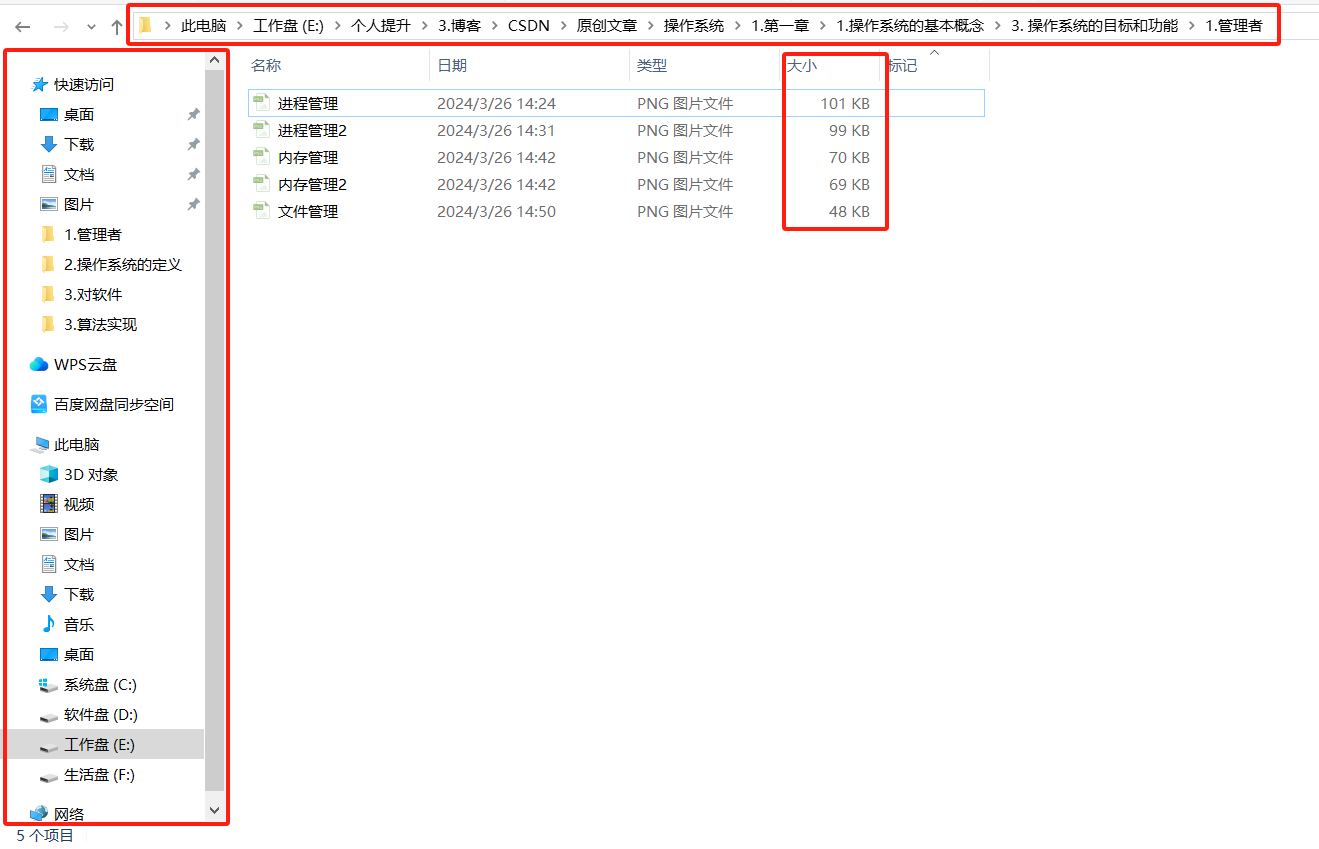The width and height of the screenshot is (1319, 849).
Task: Navigate to 1.第一章 breadcrumb
Action: coord(780,26)
